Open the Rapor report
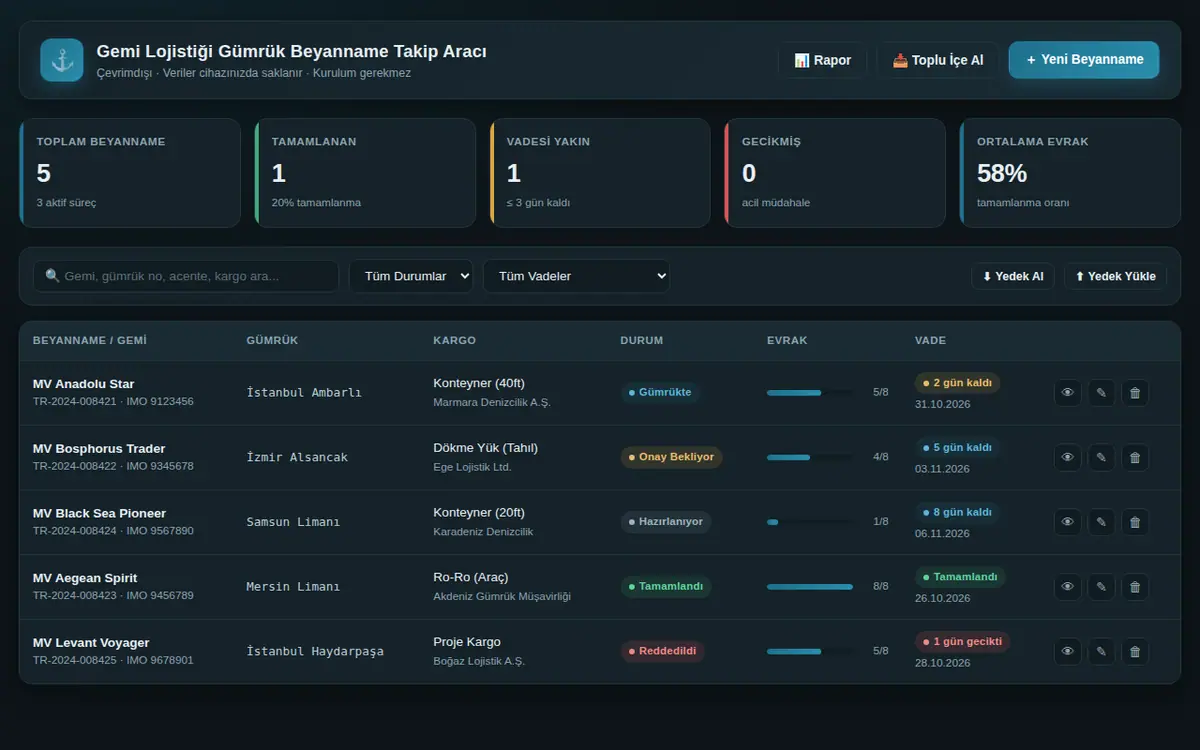This screenshot has width=1200, height=750. coord(822,60)
